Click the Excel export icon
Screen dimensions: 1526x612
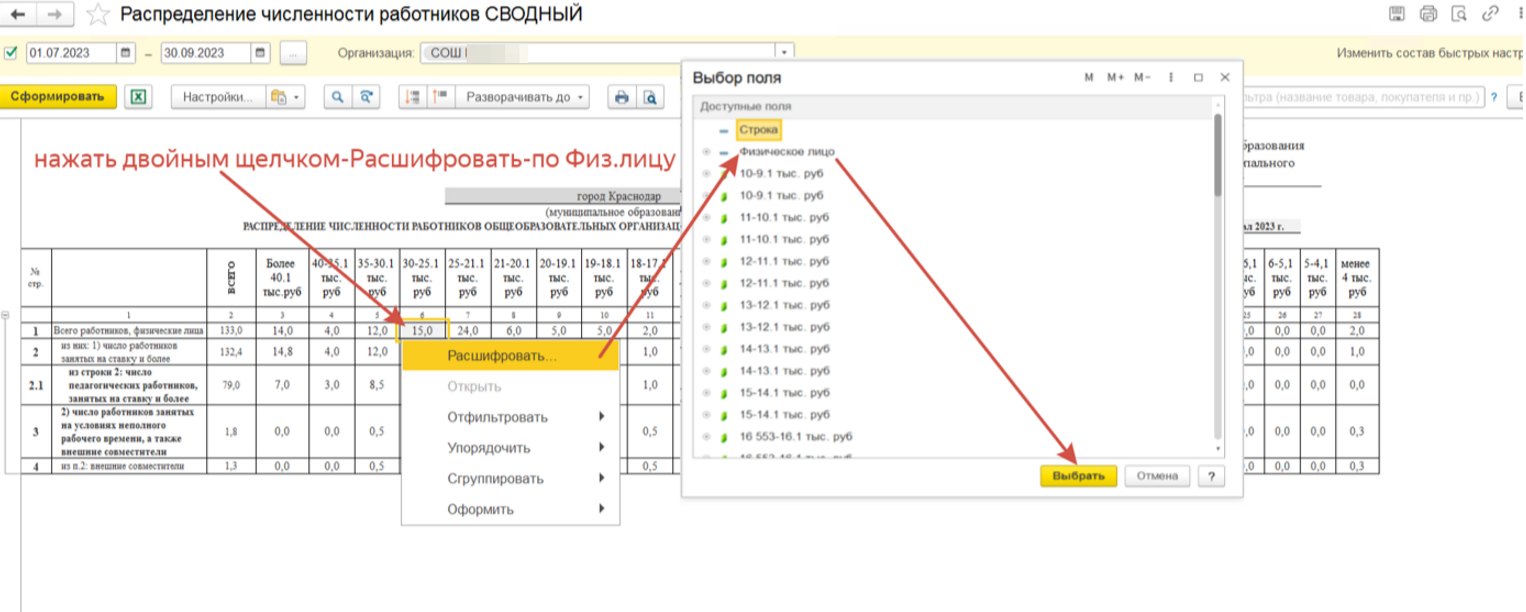140,97
